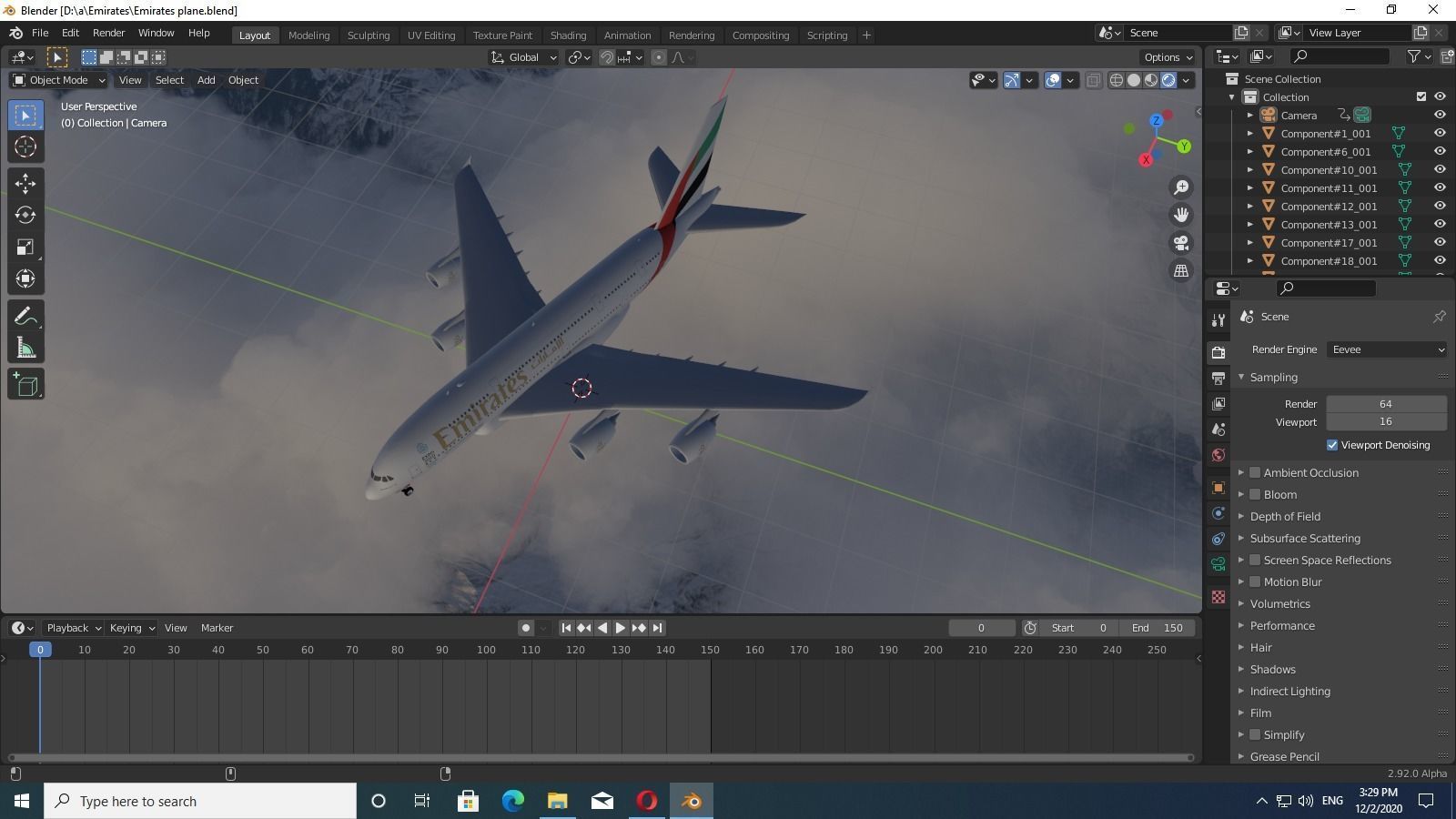Click the pan view hand icon
This screenshot has width=1456, height=819.
(x=1181, y=215)
